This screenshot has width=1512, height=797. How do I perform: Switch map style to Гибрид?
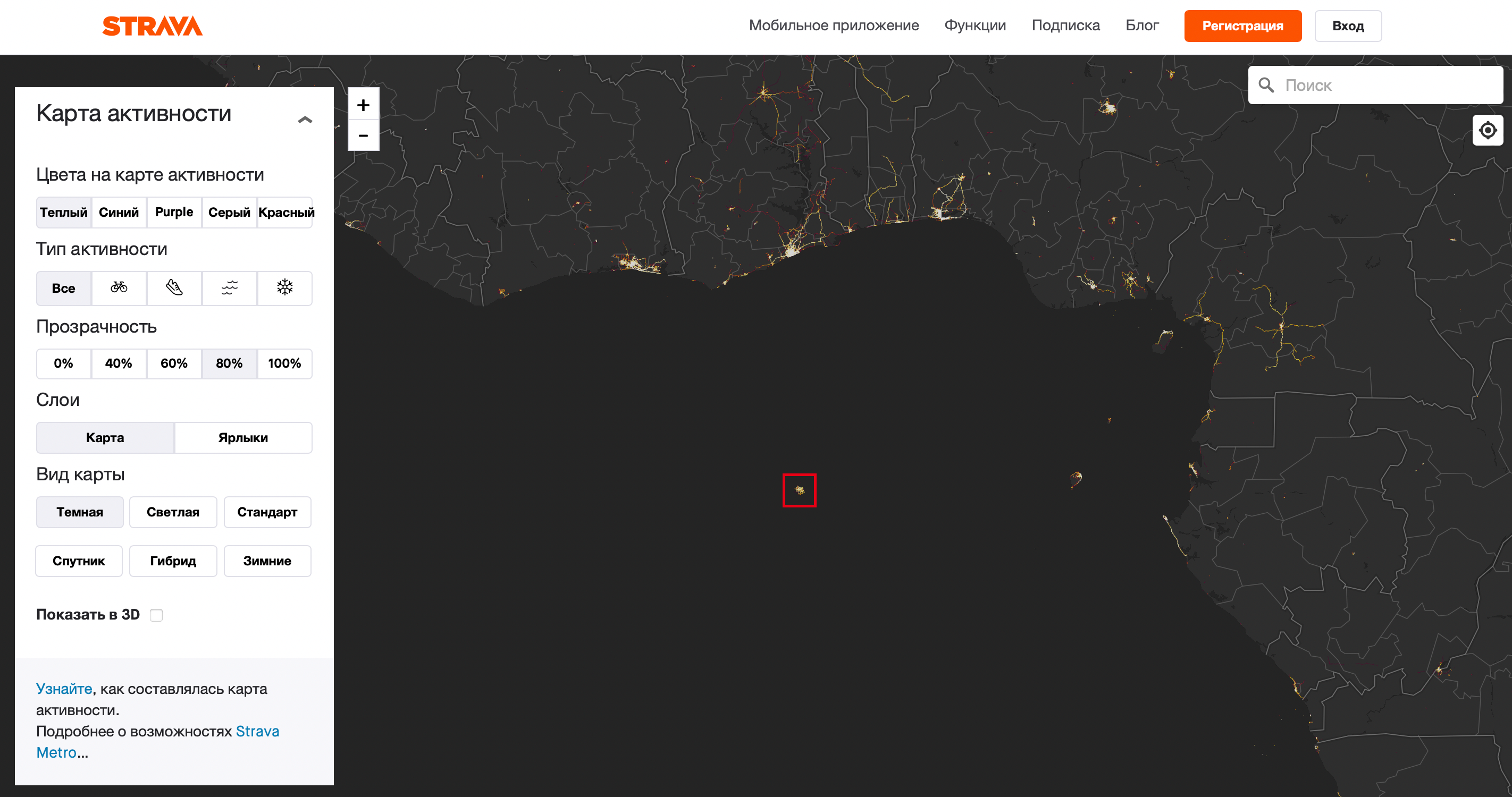click(x=173, y=561)
